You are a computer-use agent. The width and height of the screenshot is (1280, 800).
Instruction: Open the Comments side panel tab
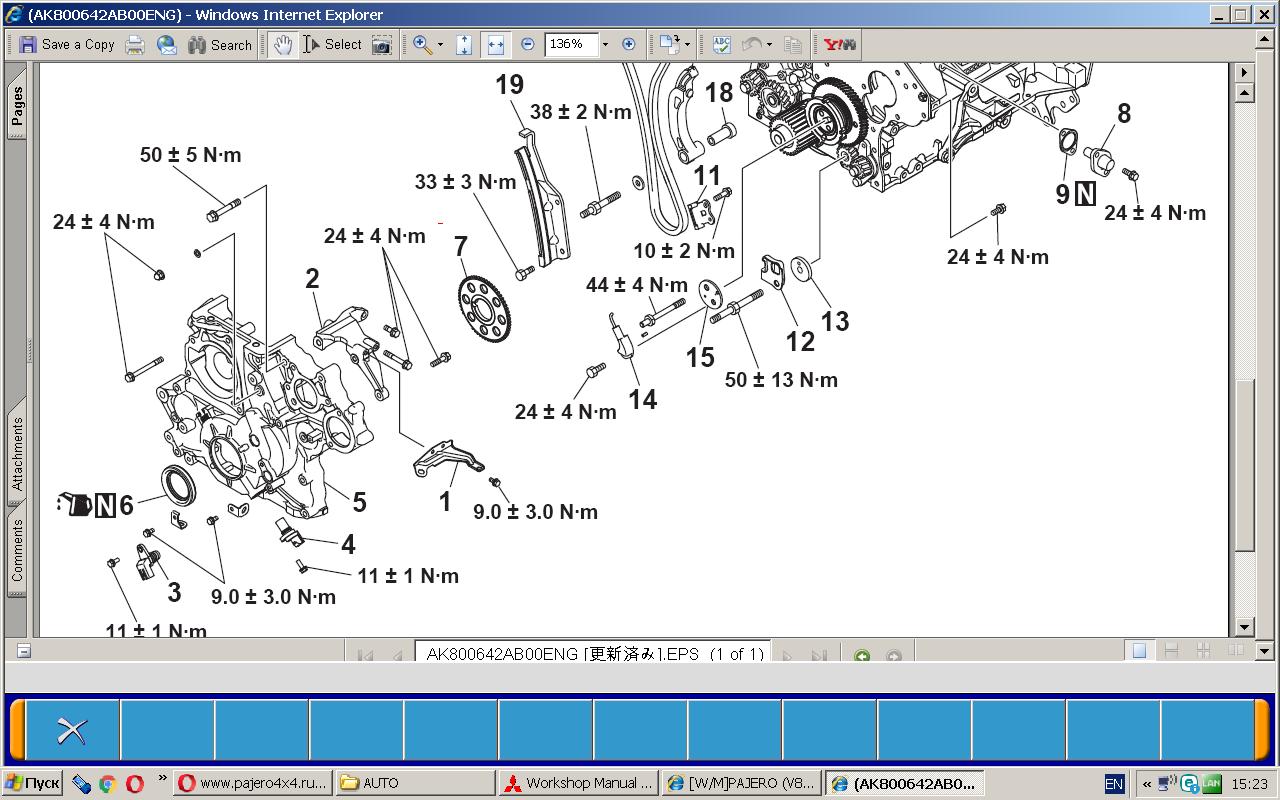coord(17,550)
